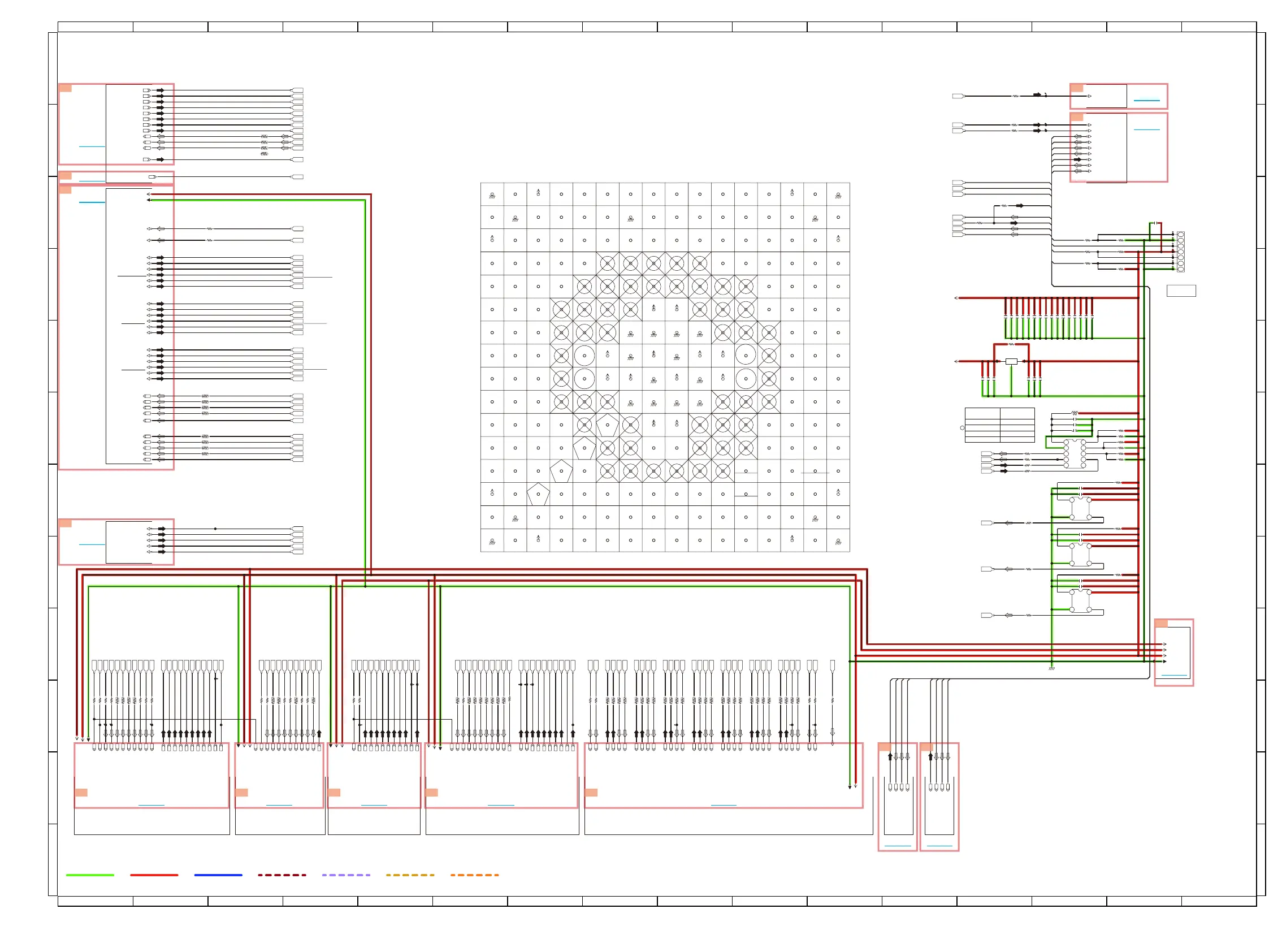Click the orange tab of the bottom-right sheet block

(x=1160, y=623)
